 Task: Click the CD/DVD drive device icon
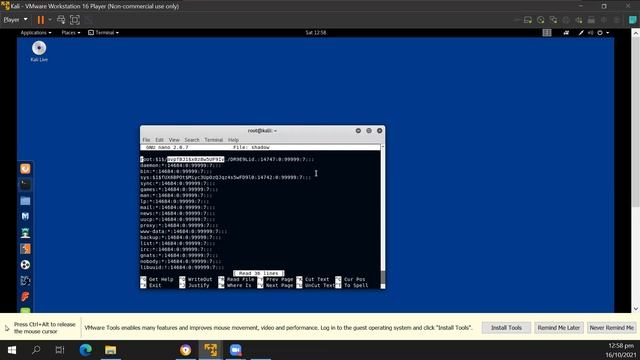click(541, 20)
